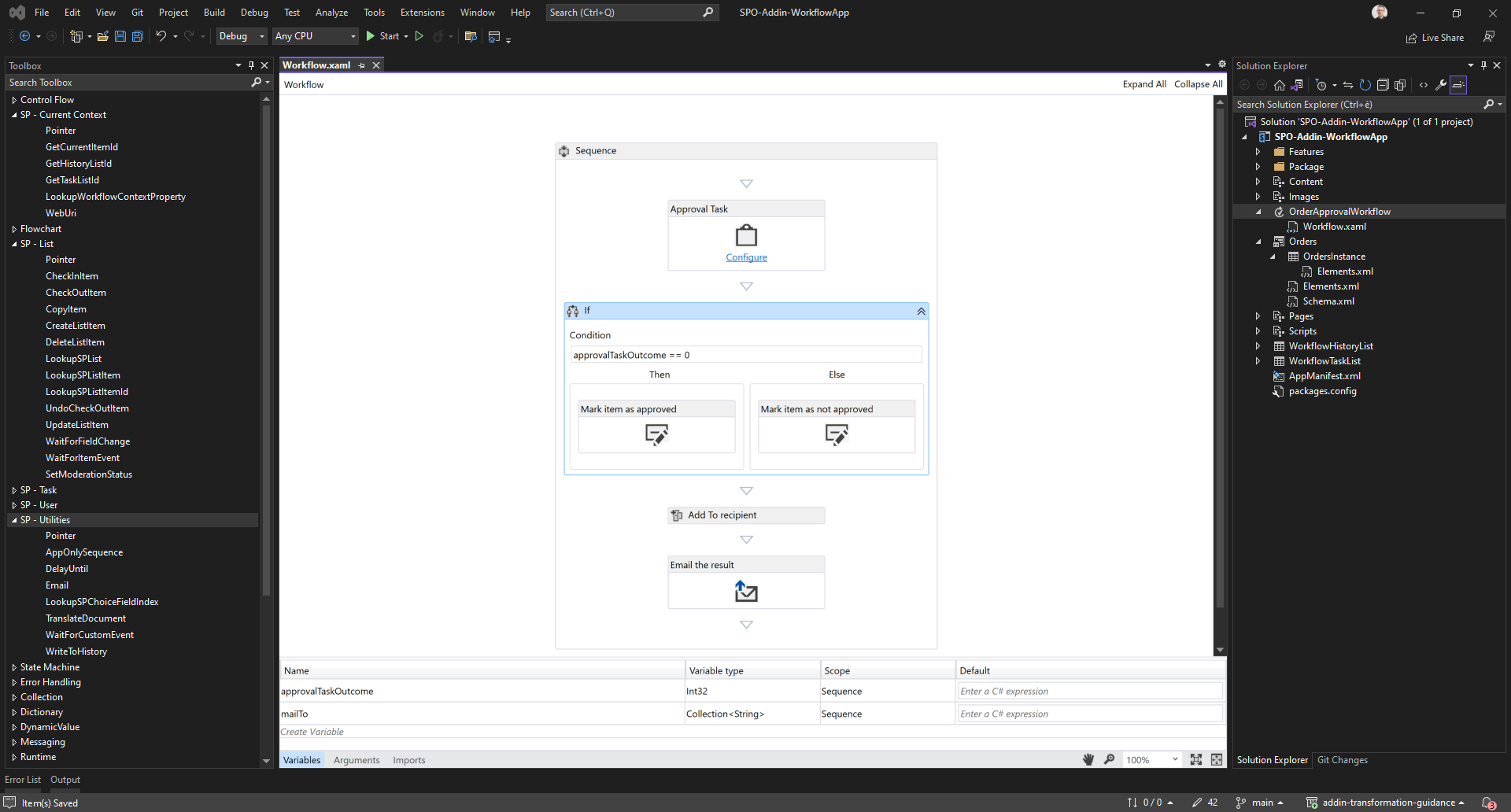This screenshot has height=812, width=1511.
Task: Collapse the If activity using its chevron
Action: tap(920, 312)
